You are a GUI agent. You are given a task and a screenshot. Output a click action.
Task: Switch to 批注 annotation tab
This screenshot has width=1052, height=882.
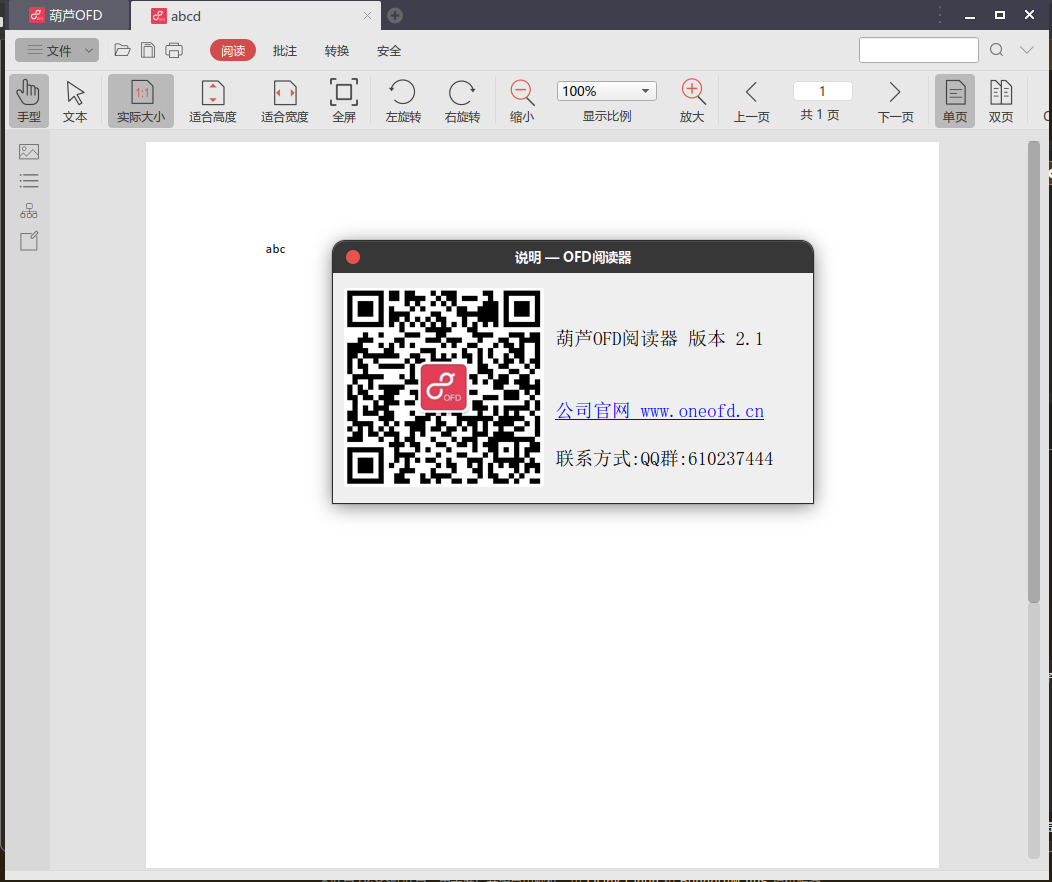point(285,51)
